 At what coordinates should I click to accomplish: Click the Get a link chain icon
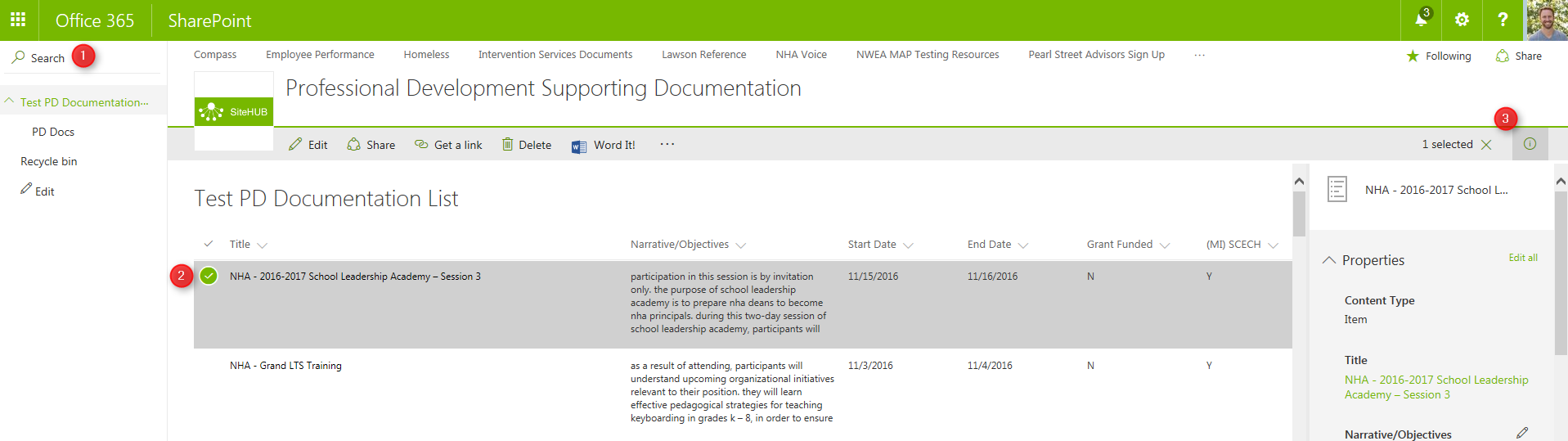tap(421, 144)
